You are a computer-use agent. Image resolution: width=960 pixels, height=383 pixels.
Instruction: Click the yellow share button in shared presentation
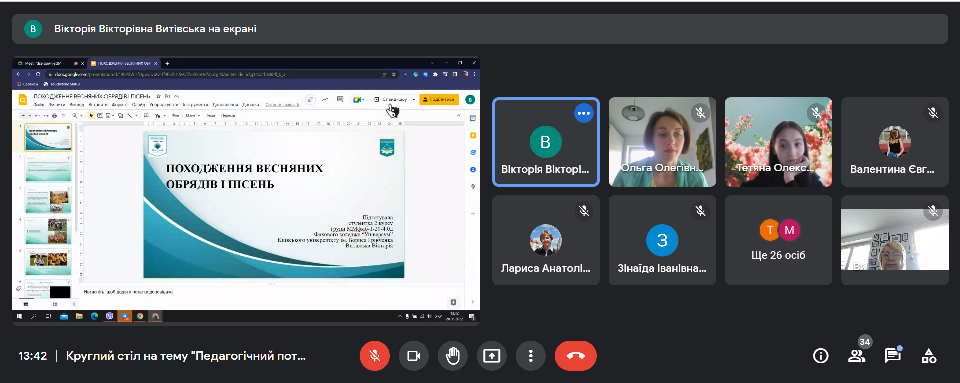439,99
